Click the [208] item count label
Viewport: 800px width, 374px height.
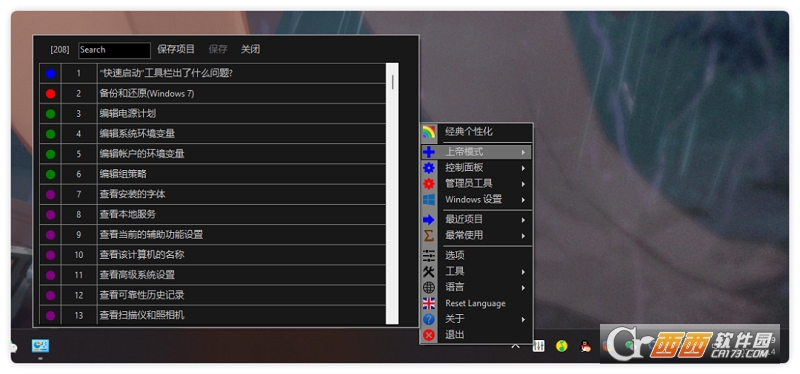pos(60,49)
